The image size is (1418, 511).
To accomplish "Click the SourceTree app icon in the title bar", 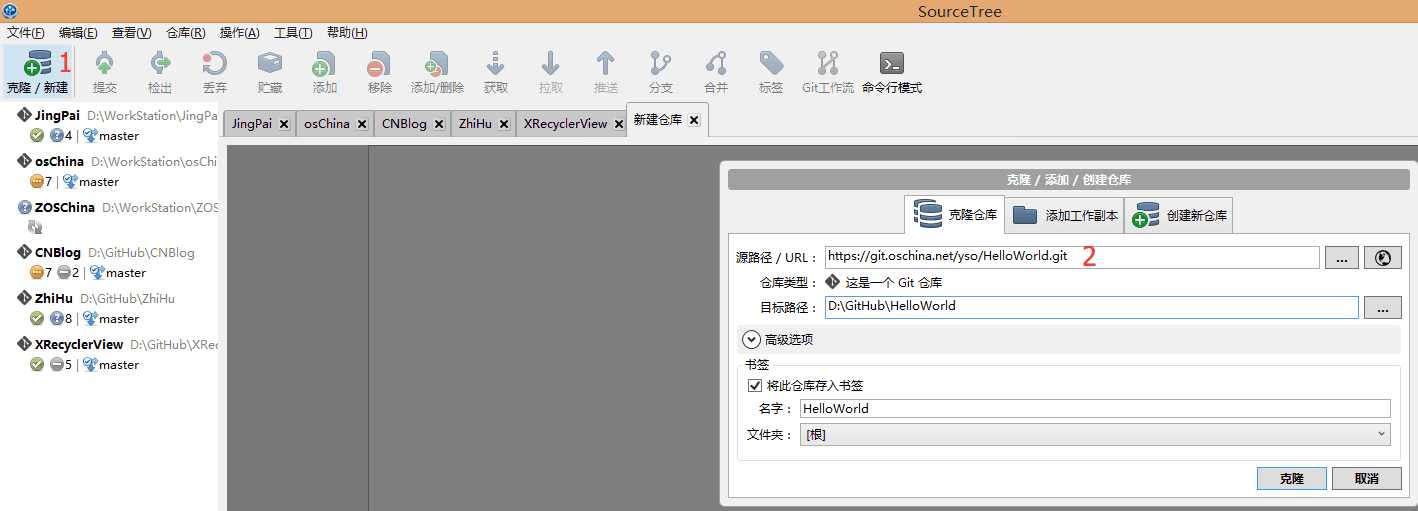I will (10, 11).
